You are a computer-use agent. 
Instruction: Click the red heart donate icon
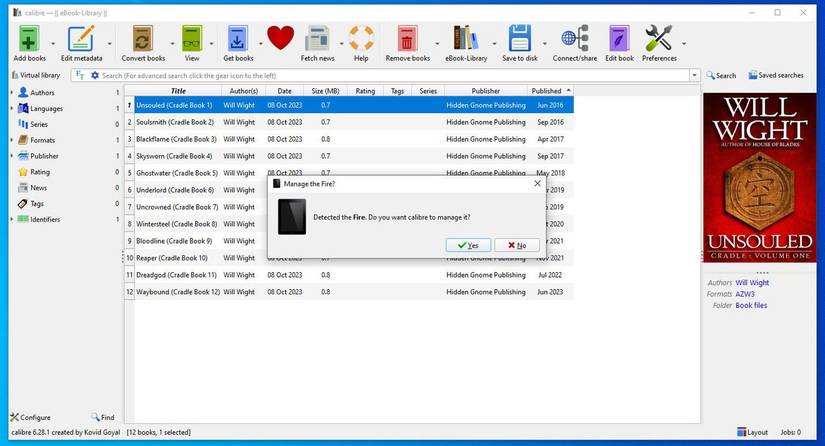point(280,38)
